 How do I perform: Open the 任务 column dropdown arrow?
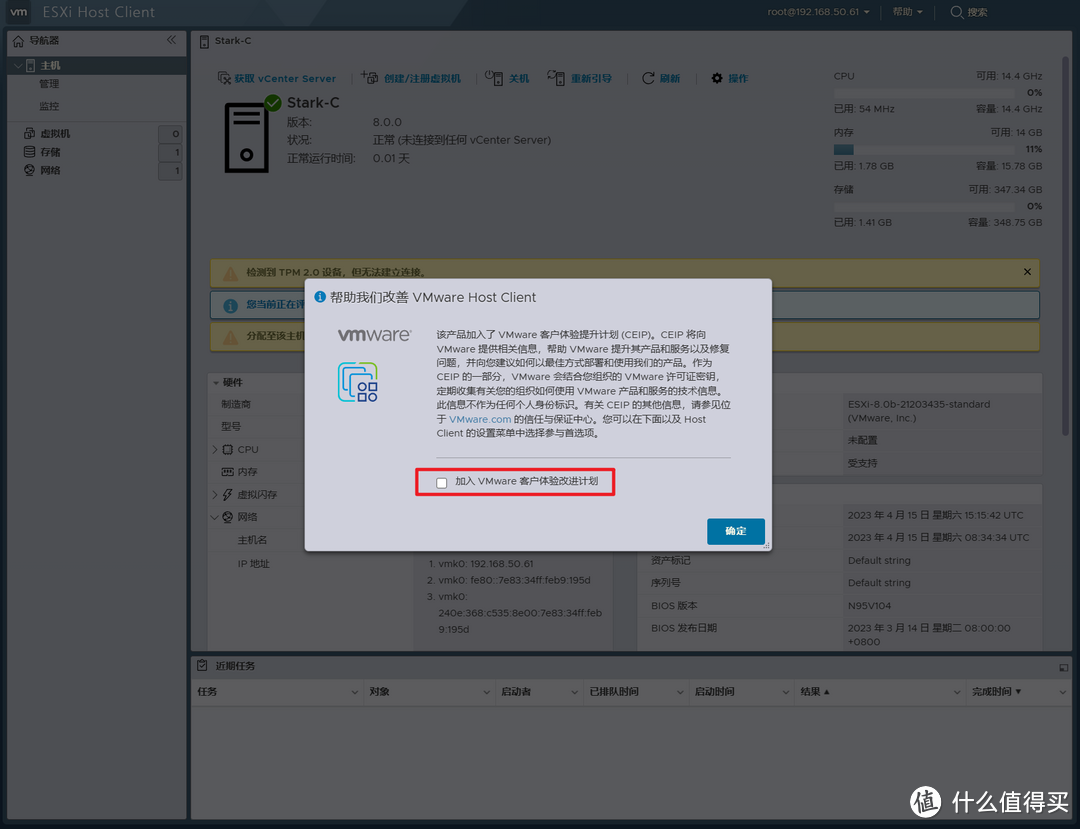(x=355, y=692)
